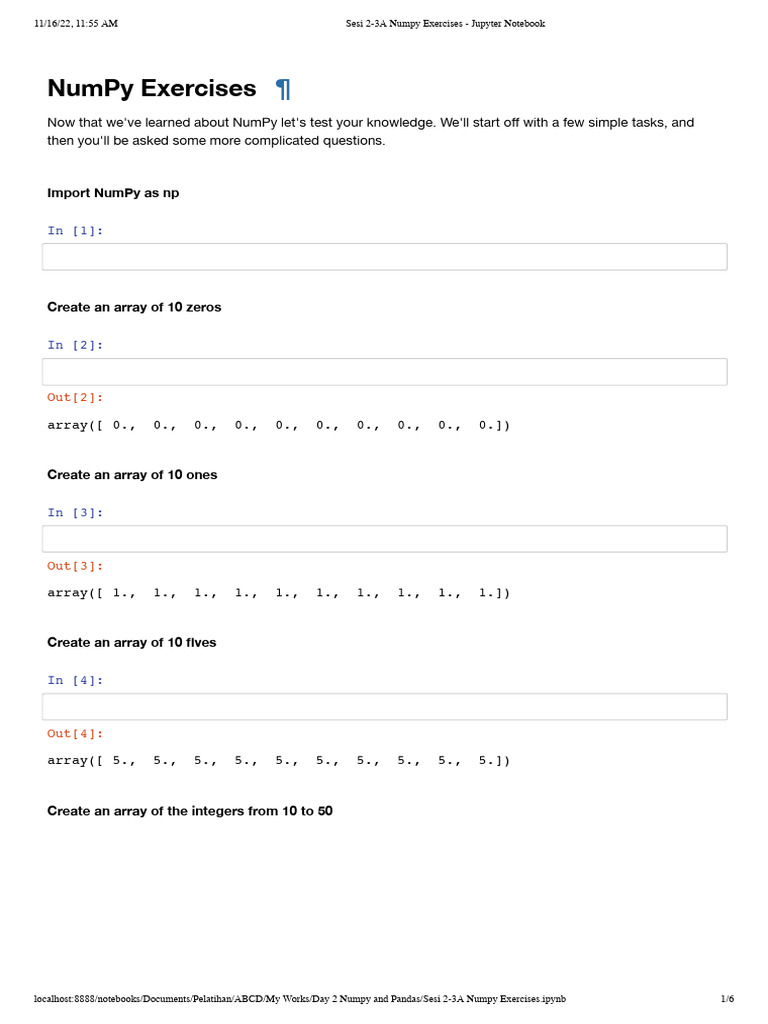Focus the In [2] code input cell
Viewport: 768px width, 1024px height.
[x=384, y=372]
